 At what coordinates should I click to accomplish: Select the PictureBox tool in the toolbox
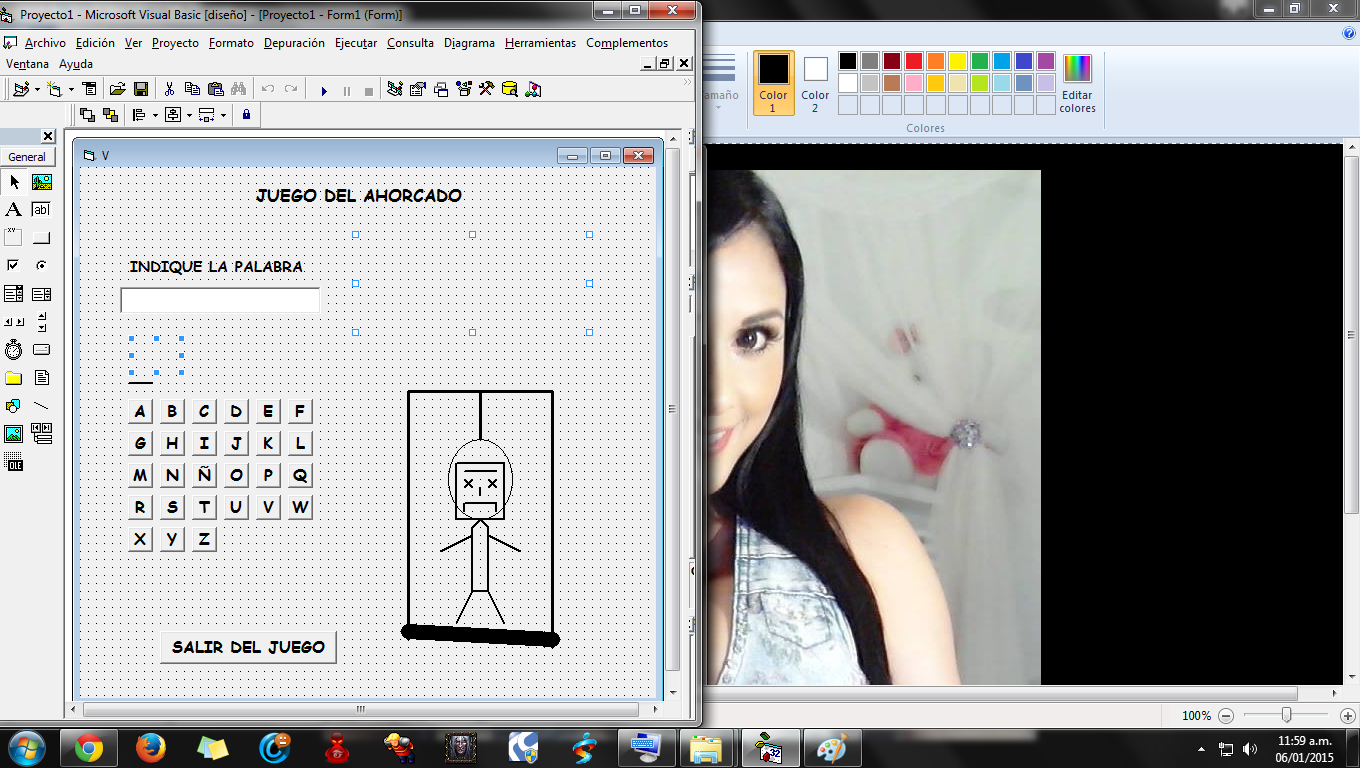click(41, 182)
